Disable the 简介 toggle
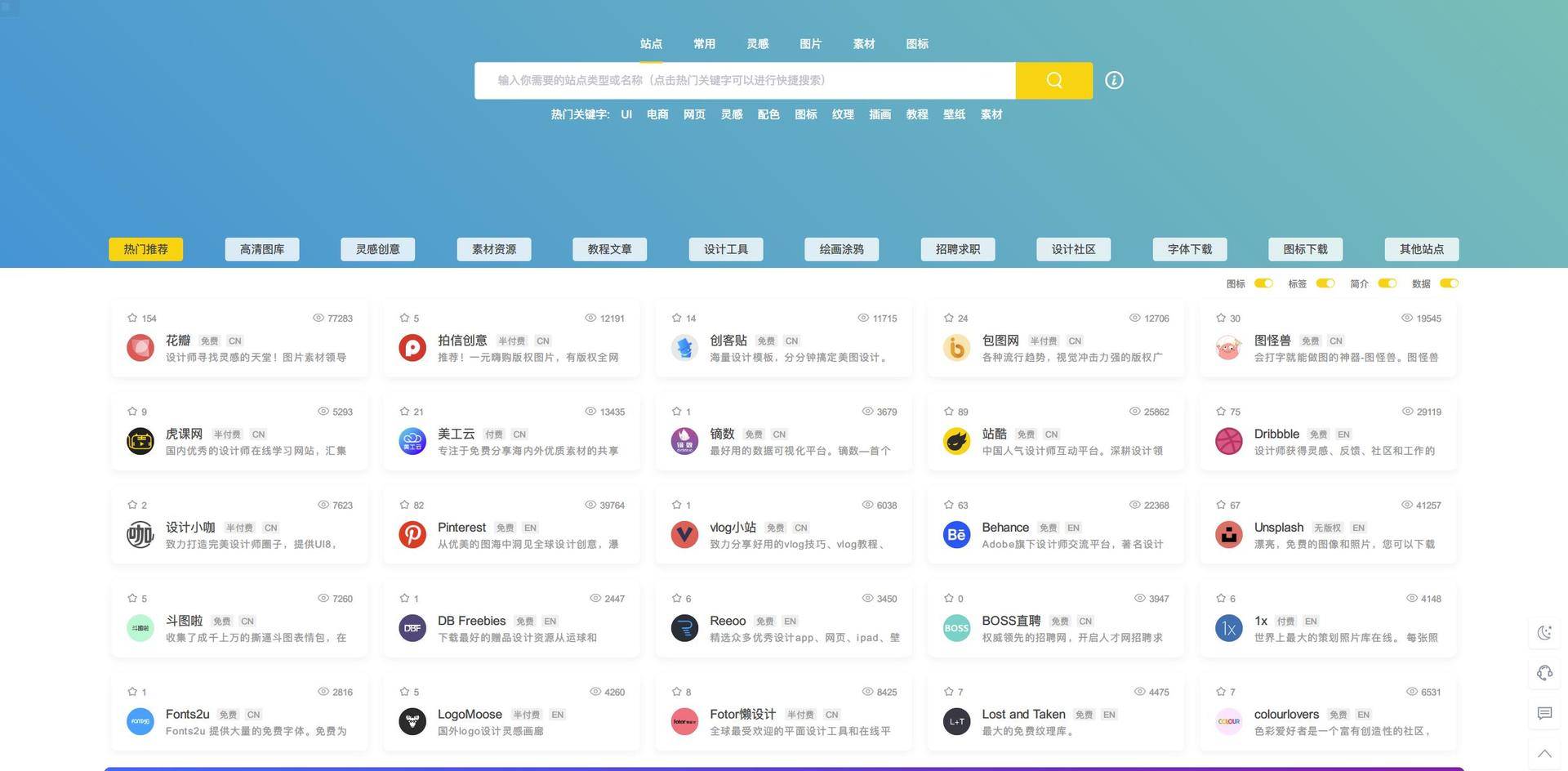The image size is (1568, 771). pyautogui.click(x=1387, y=283)
